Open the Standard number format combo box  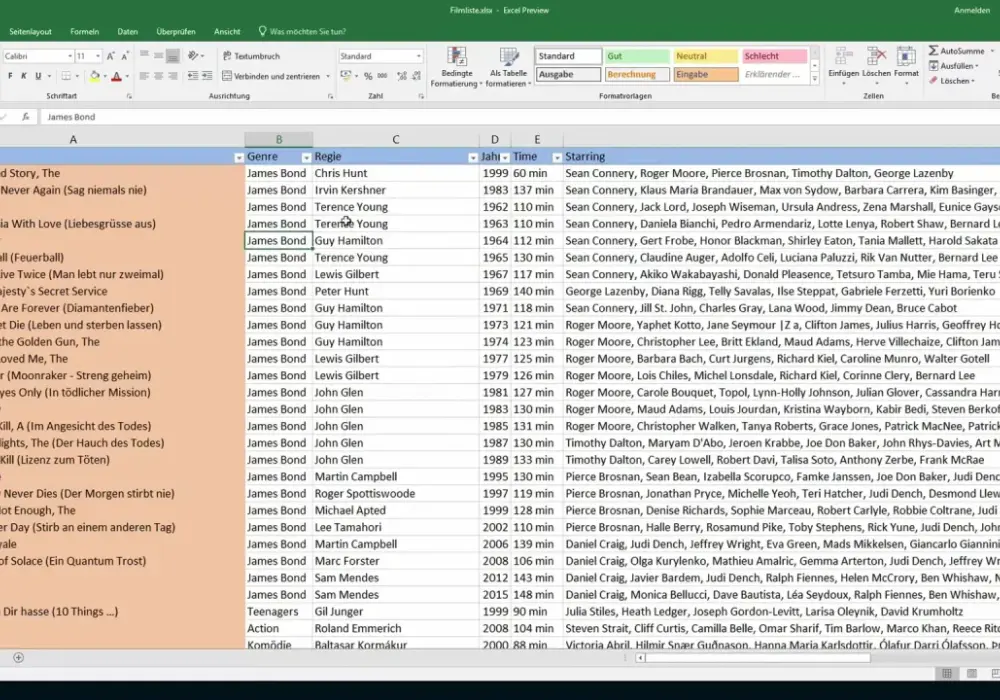[381, 56]
